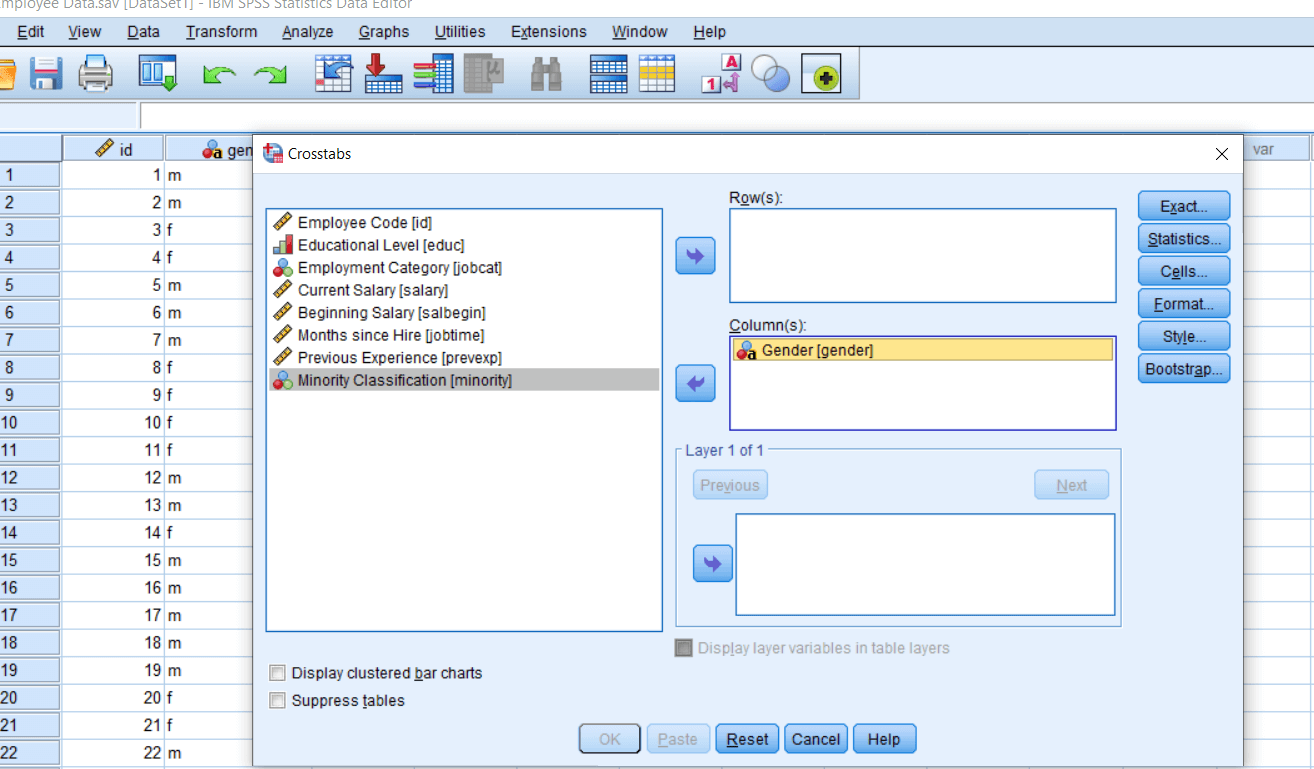Click the Statistics... button
This screenshot has height=769, width=1314.
(x=1184, y=239)
